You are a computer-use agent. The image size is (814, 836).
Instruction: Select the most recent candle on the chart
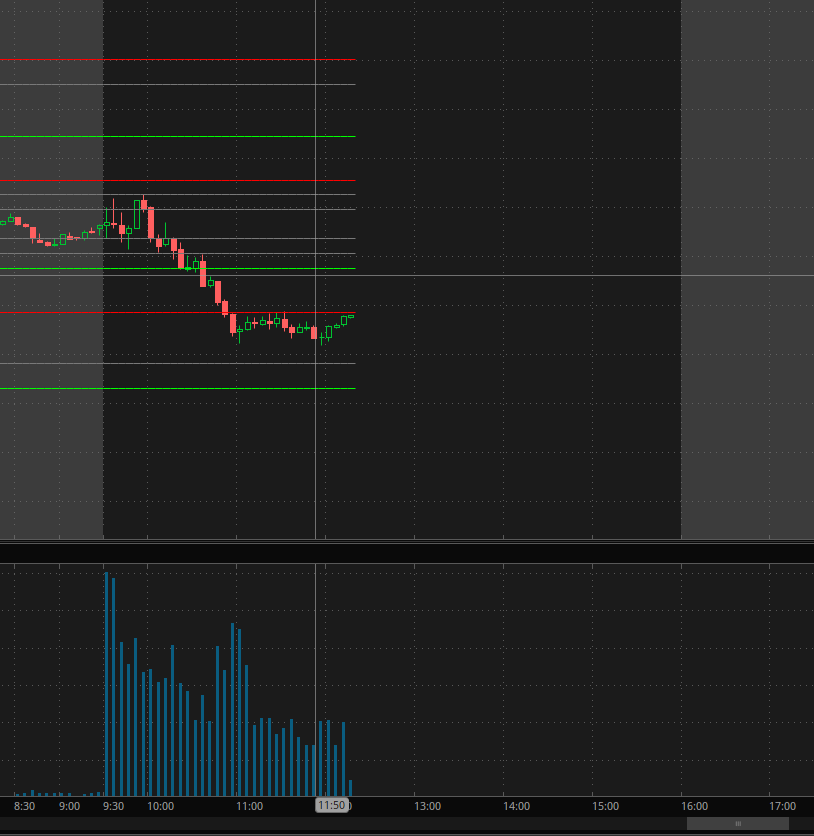(351, 317)
